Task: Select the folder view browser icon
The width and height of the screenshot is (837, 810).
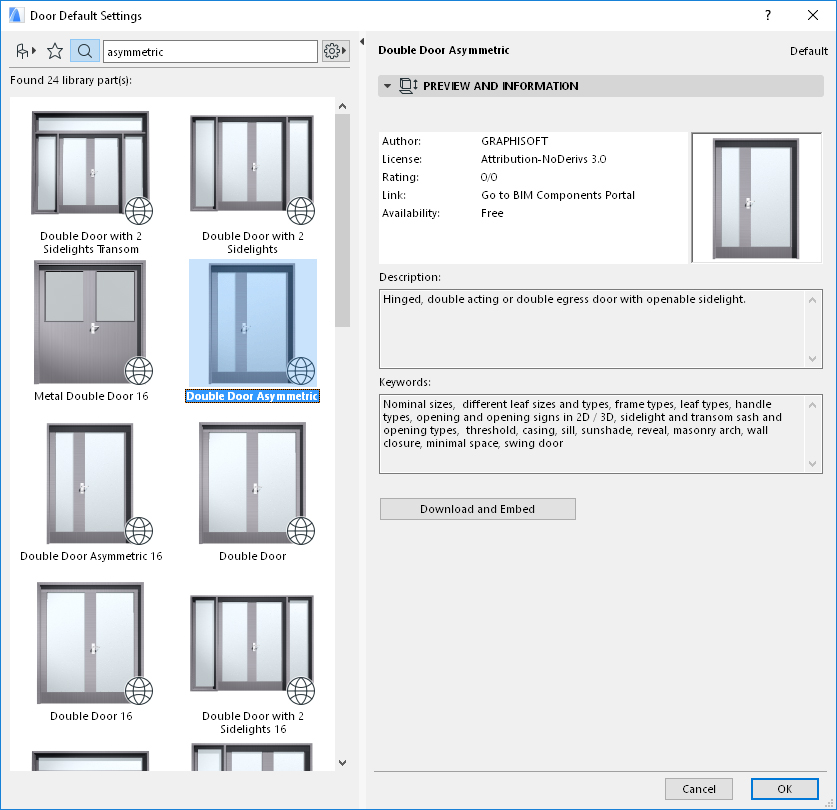Action: pos(22,50)
